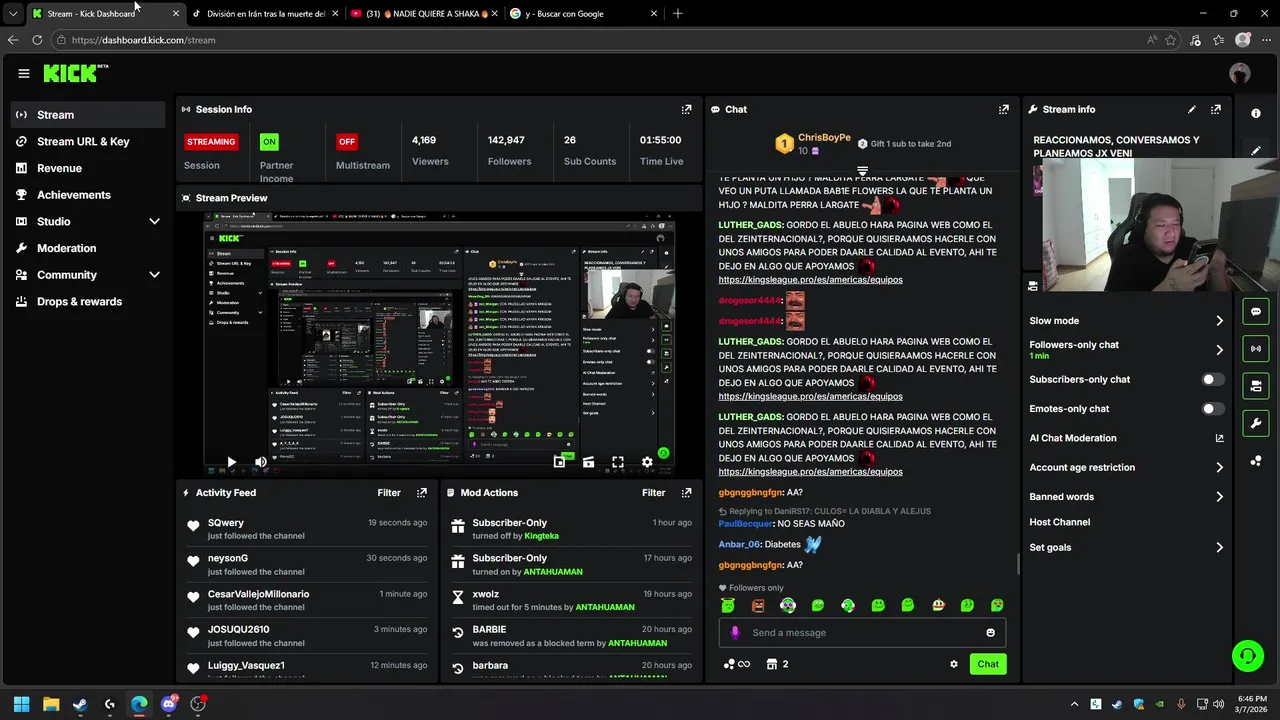Click the Anbar_06 username in chat

[x=739, y=545]
